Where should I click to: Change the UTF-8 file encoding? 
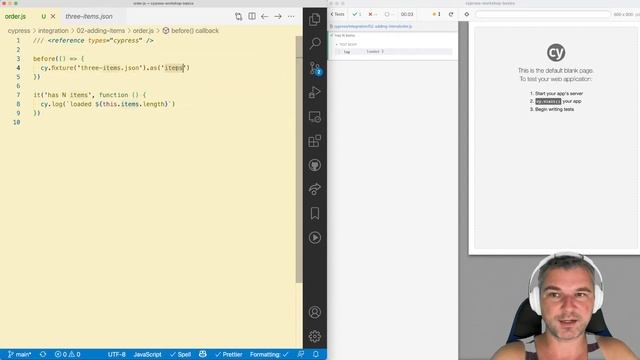[x=116, y=354]
